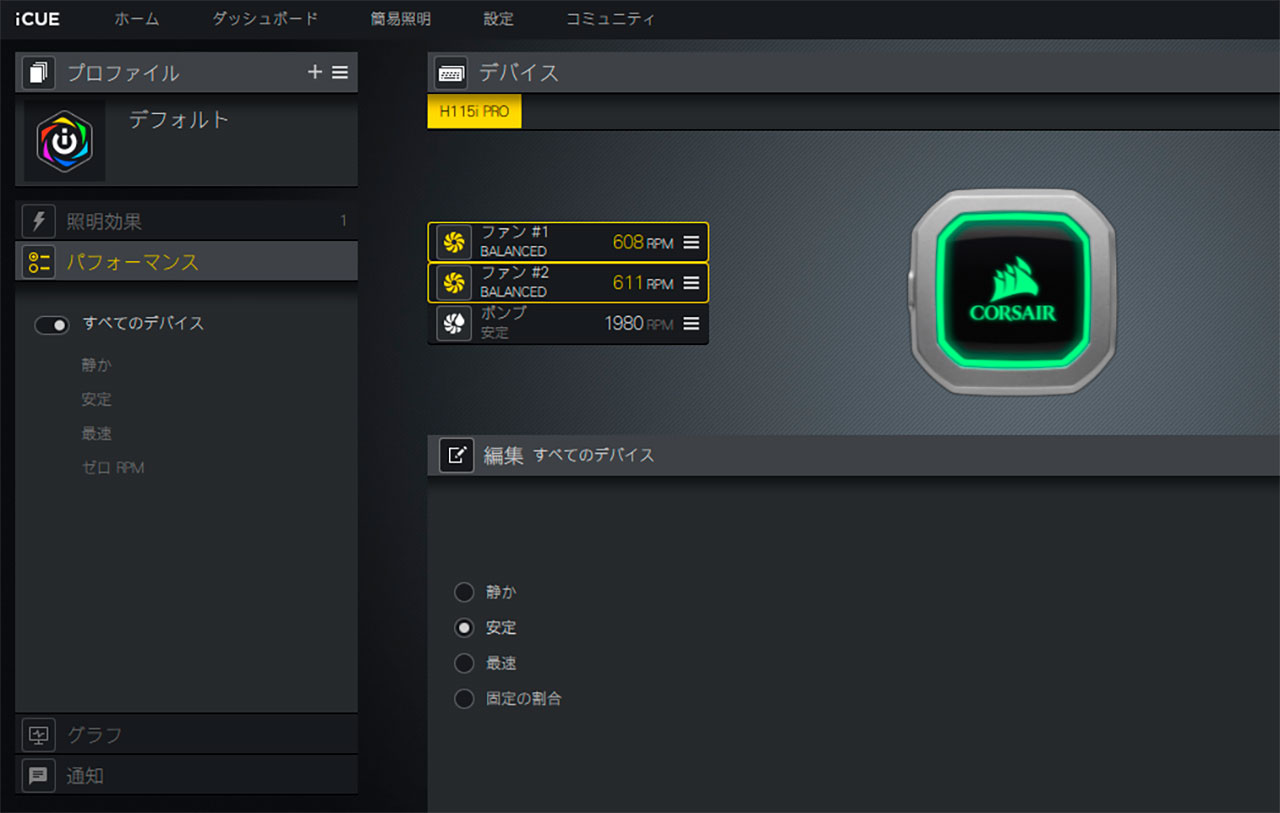Switch to 簡易照明 tab
This screenshot has height=813, width=1280.
pos(401,18)
